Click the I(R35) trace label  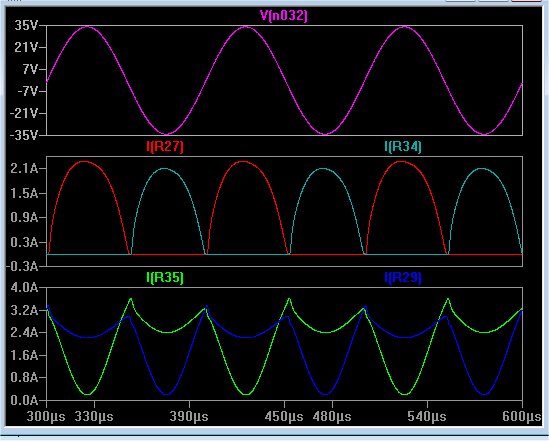tap(165, 278)
